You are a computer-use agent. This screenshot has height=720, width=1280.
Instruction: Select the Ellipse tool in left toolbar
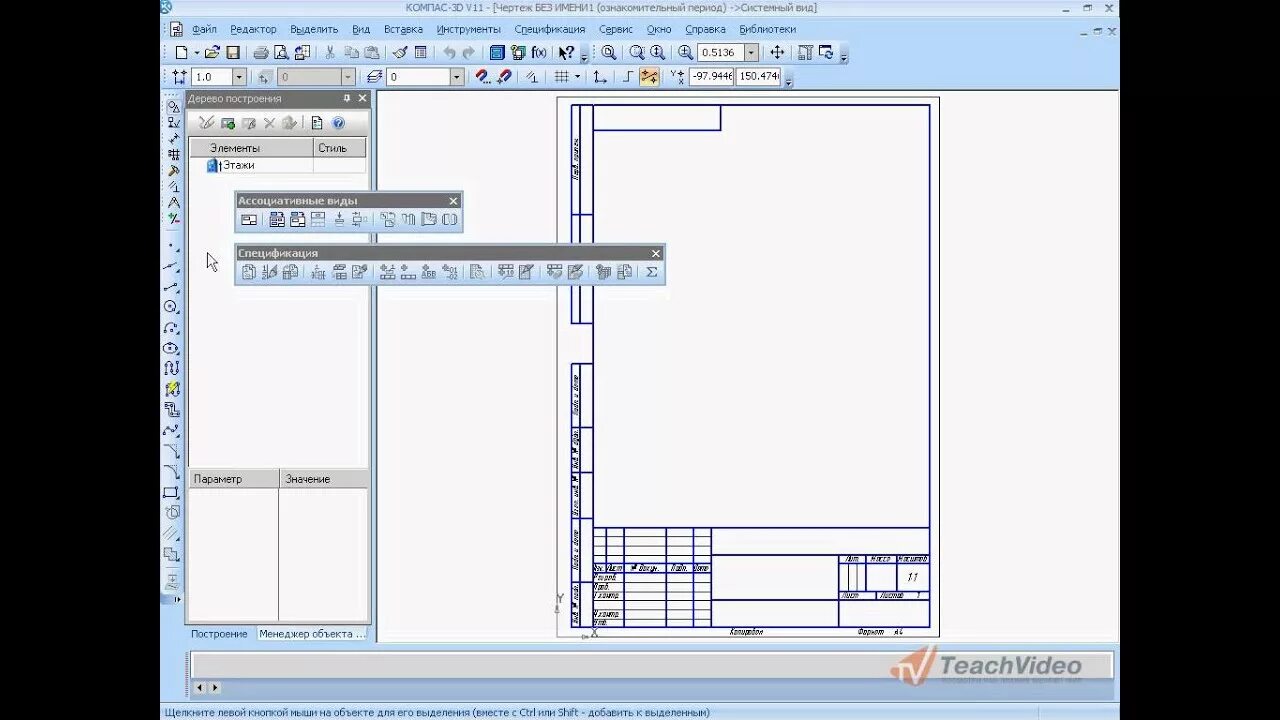[x=172, y=348]
